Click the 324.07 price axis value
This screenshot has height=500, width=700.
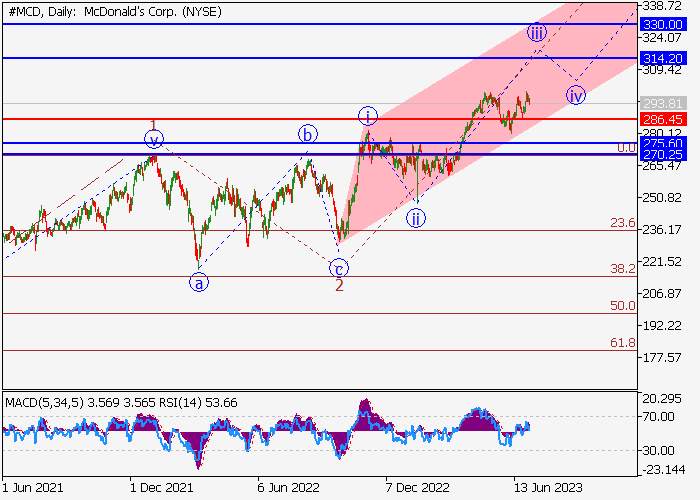(662, 38)
